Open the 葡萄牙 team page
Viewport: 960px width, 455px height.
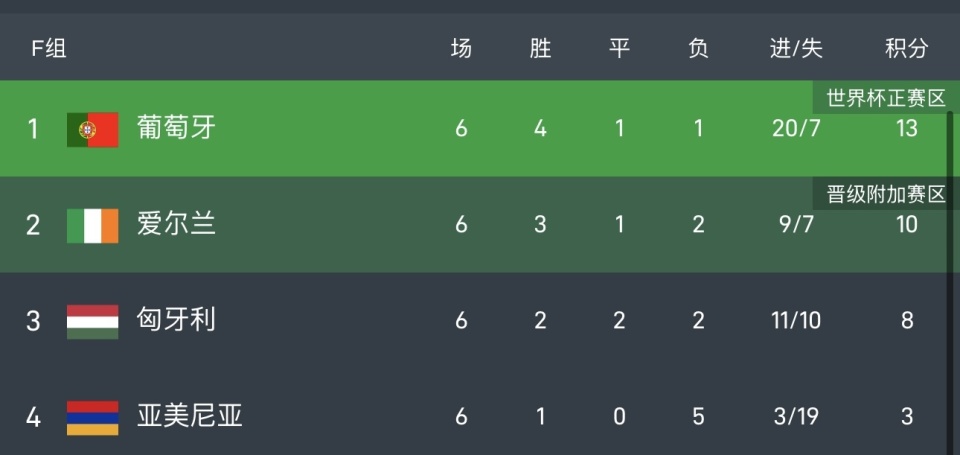176,129
